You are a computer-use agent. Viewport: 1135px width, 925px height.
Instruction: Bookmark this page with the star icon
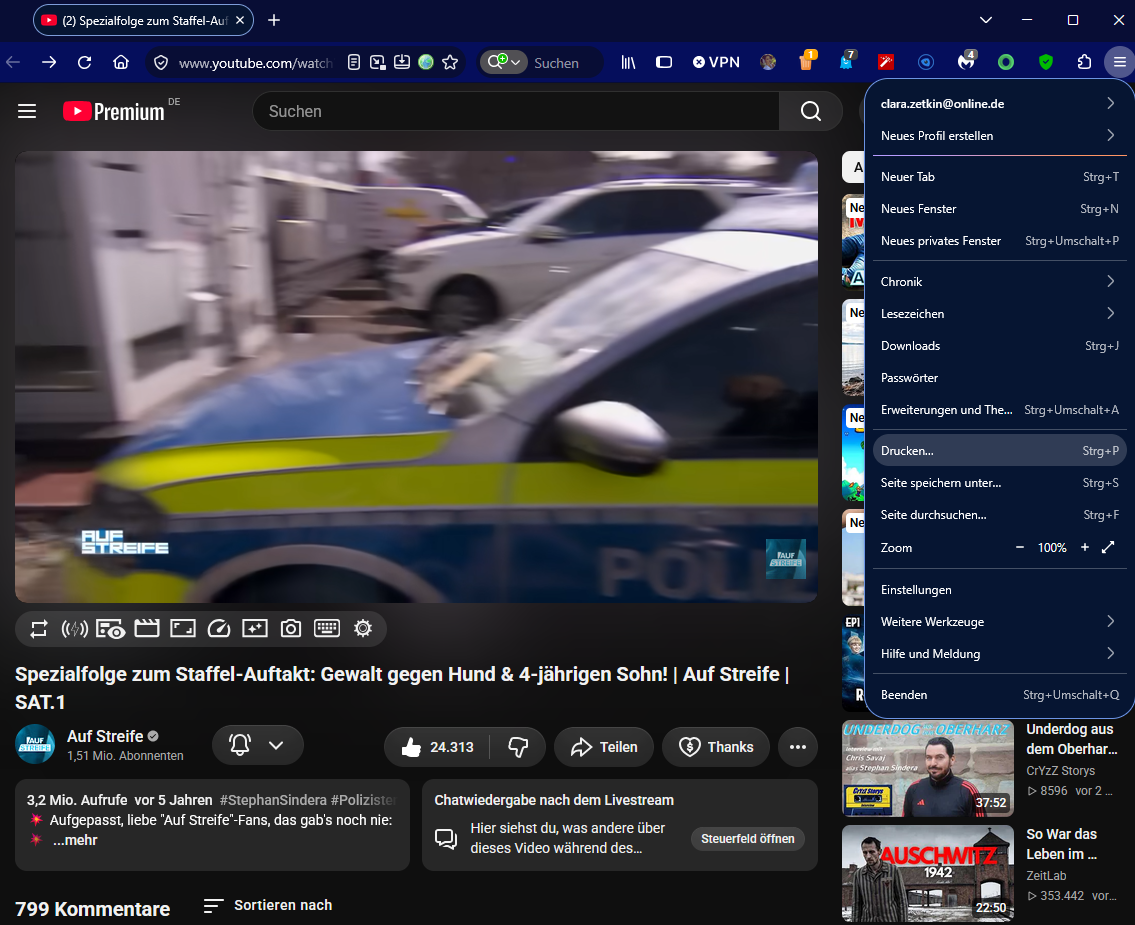click(x=450, y=62)
